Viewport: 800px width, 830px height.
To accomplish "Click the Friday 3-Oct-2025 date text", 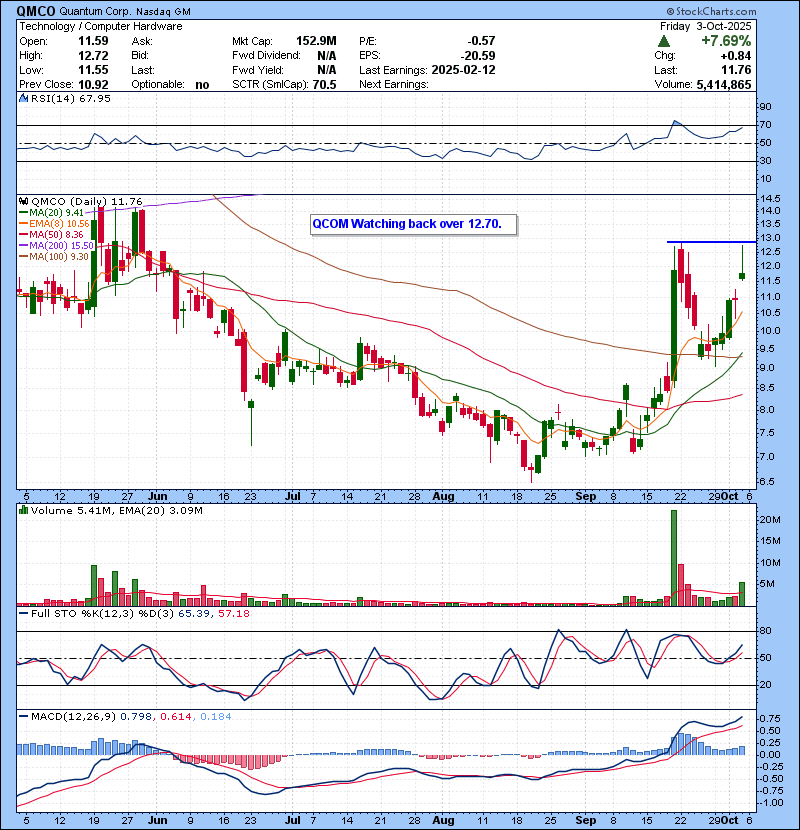I will pos(706,26).
